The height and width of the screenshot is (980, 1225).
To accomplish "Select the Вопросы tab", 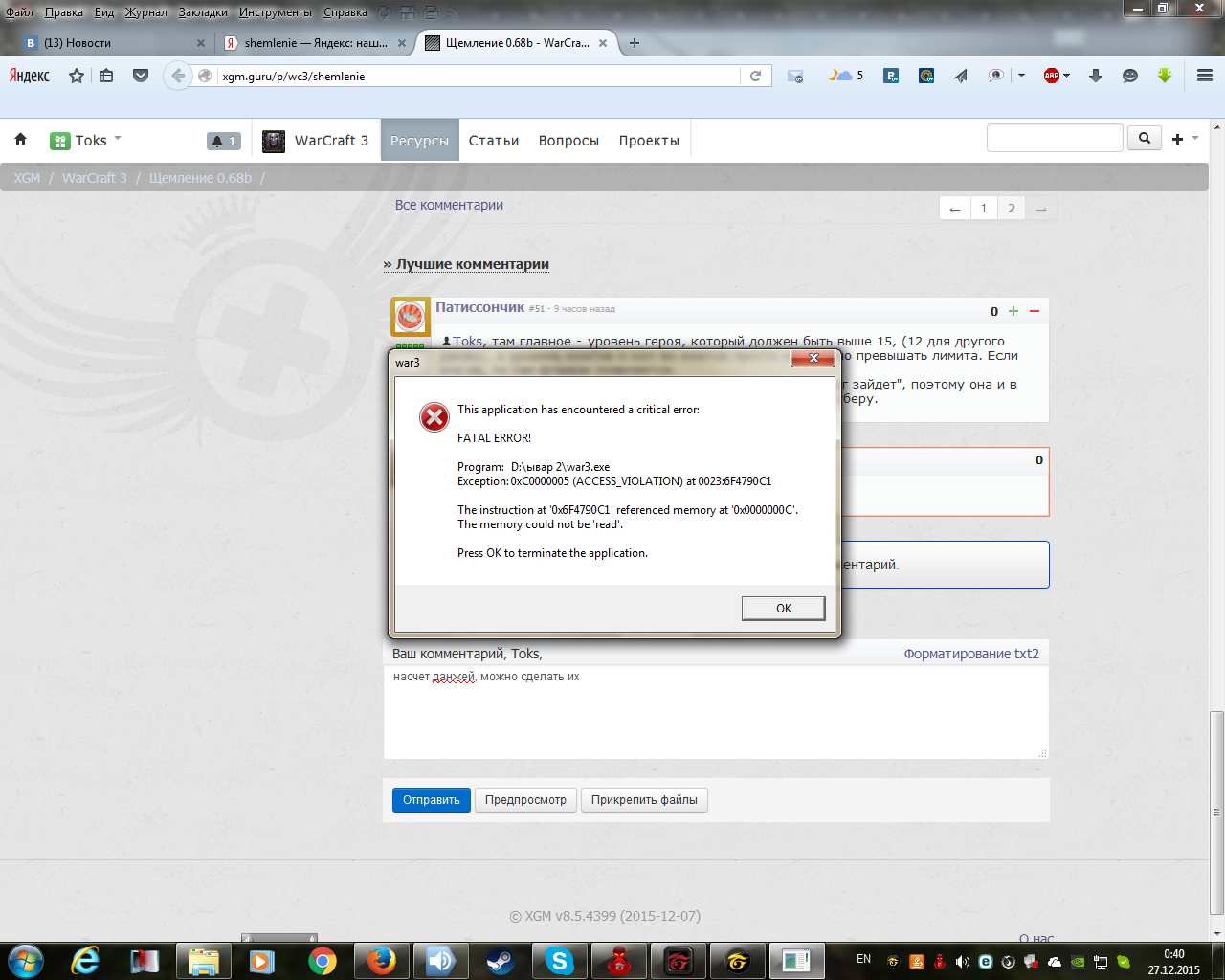I will point(568,141).
